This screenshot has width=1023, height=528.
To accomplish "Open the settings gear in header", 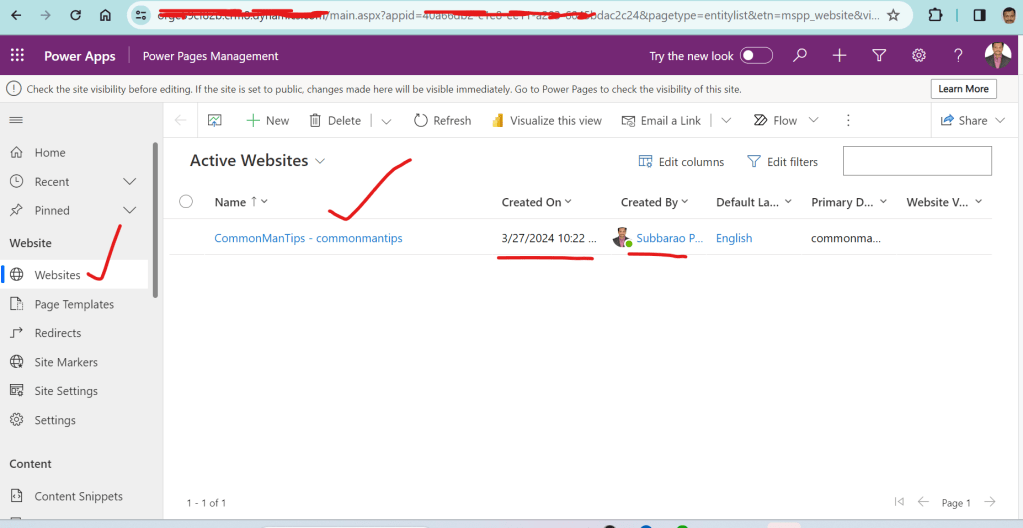I will (918, 56).
